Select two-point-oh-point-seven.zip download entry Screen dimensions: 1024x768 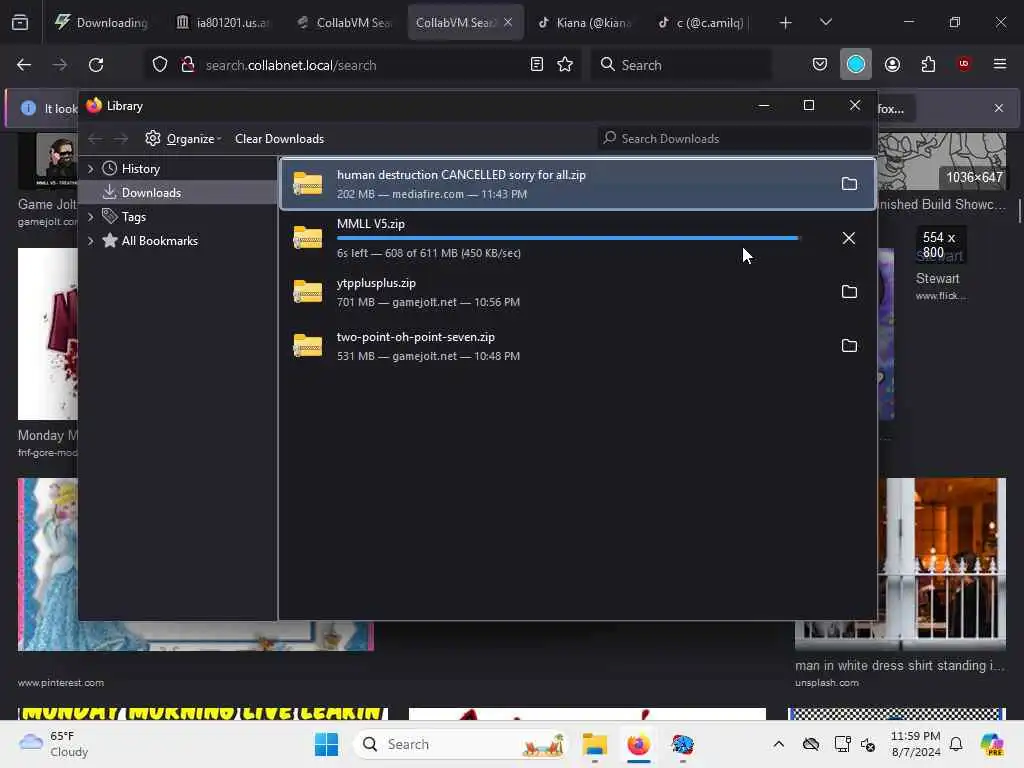click(578, 346)
